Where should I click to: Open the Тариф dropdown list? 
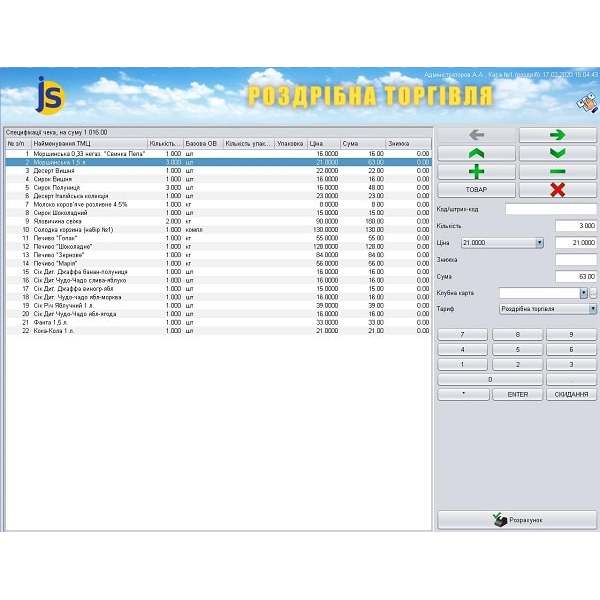(x=592, y=310)
